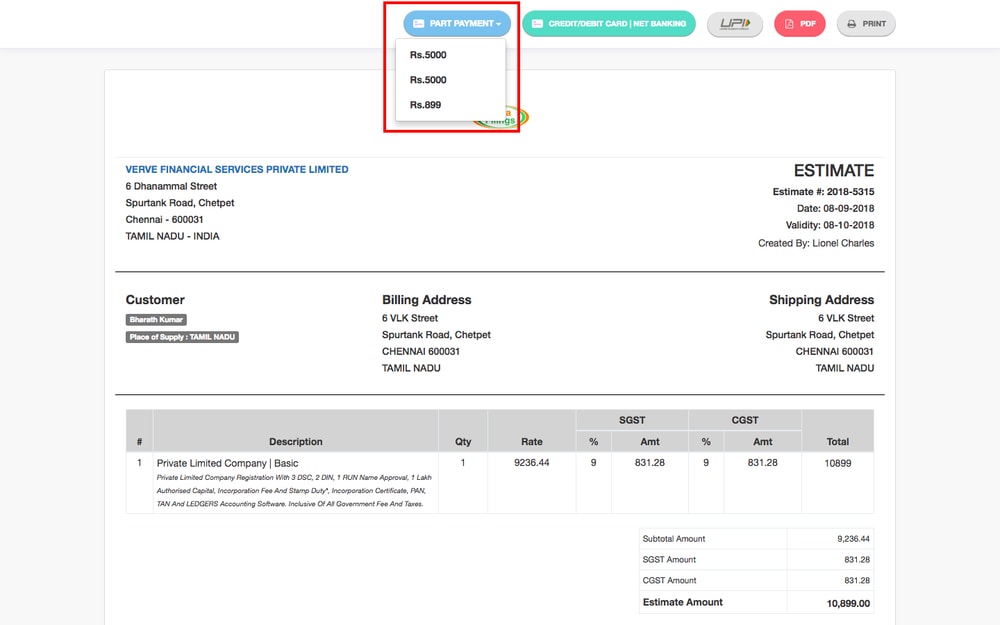Select the UPI payment logo
The image size is (1000, 625).
point(734,23)
